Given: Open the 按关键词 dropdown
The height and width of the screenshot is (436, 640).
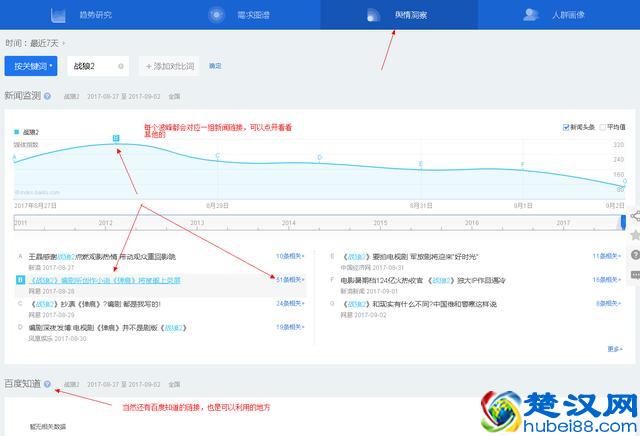Looking at the screenshot, I should 31,66.
